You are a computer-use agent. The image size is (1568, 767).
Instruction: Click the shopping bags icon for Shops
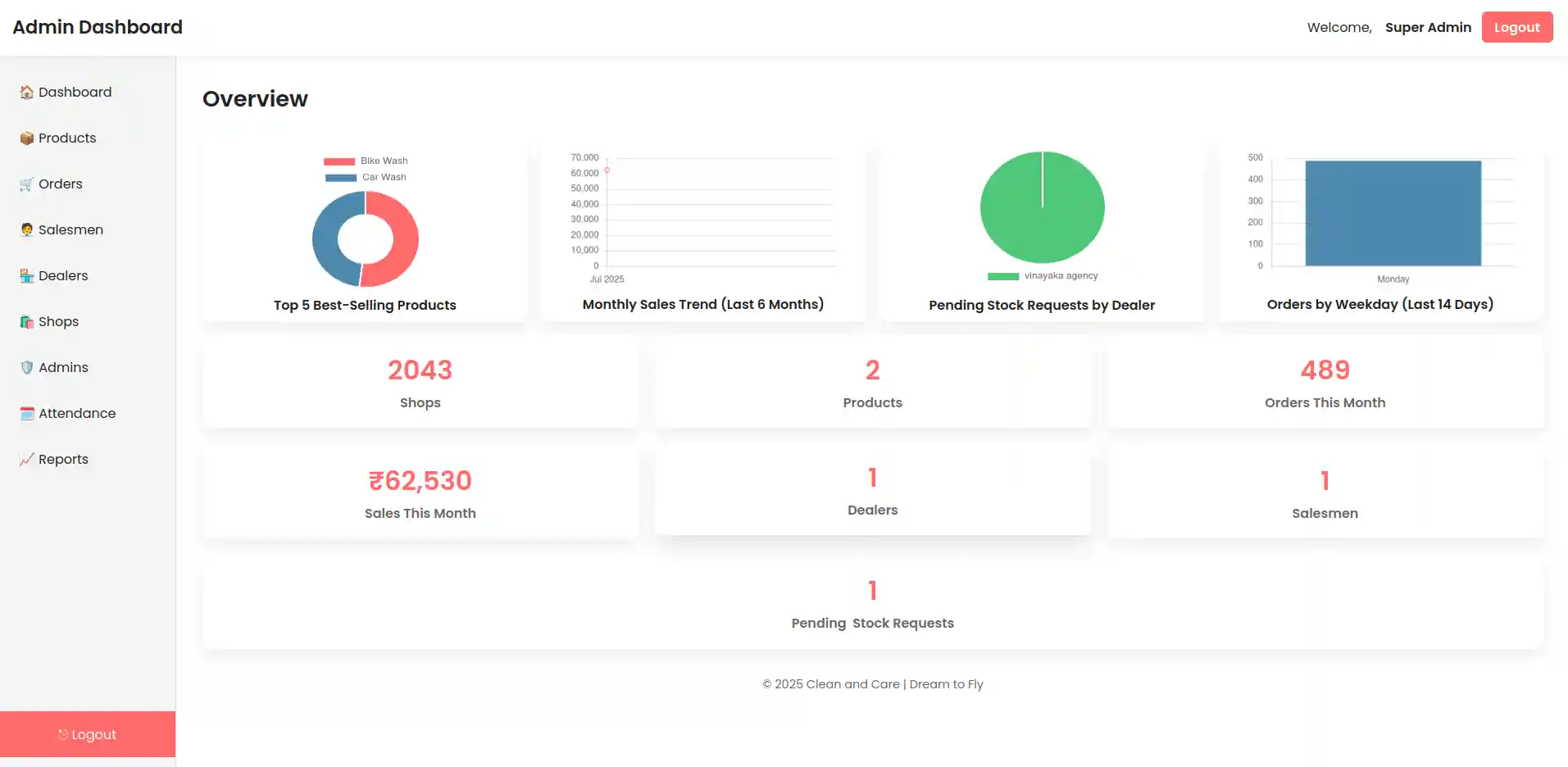26,322
